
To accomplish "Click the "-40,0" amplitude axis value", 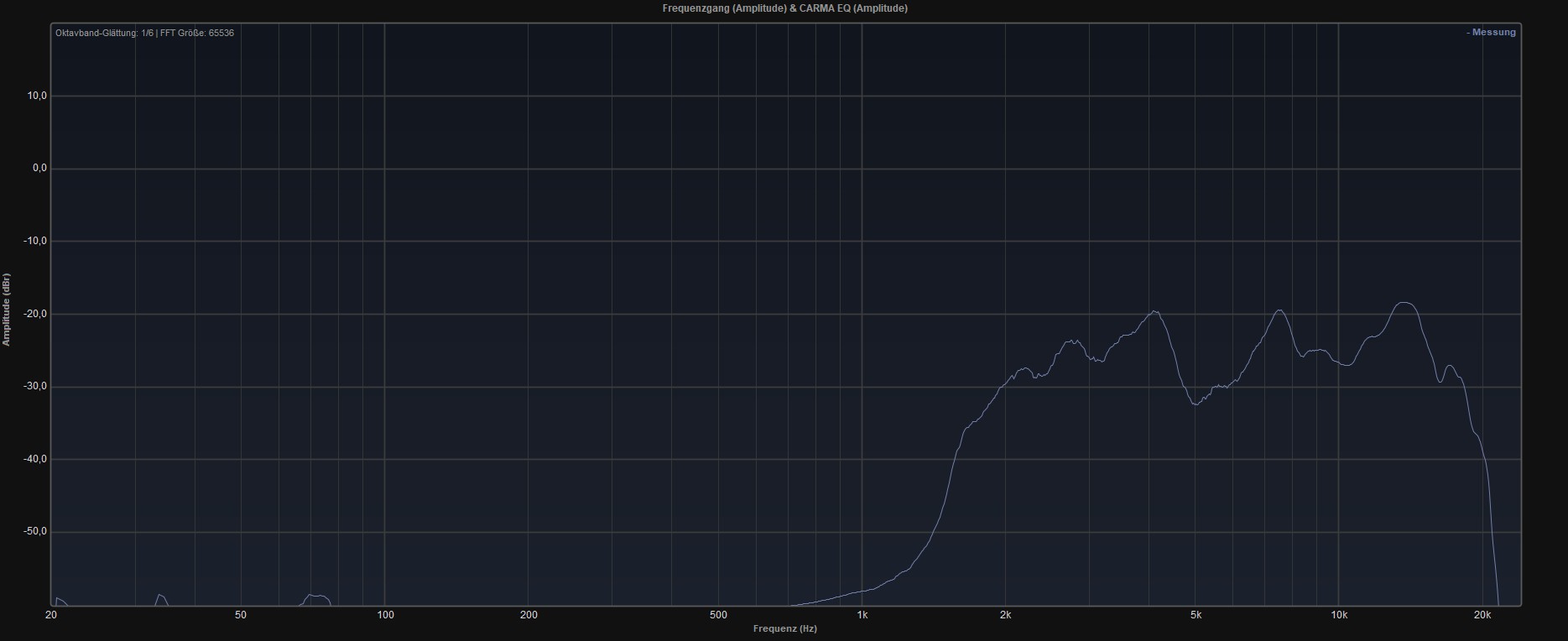I will [35, 459].
